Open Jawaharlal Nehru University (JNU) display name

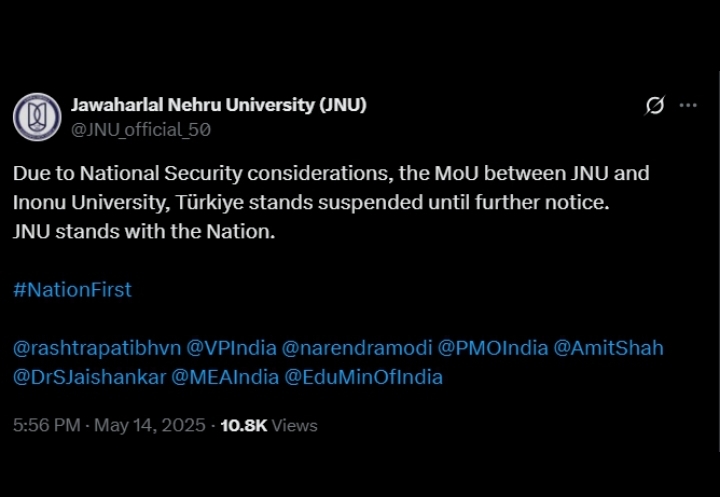pos(219,105)
